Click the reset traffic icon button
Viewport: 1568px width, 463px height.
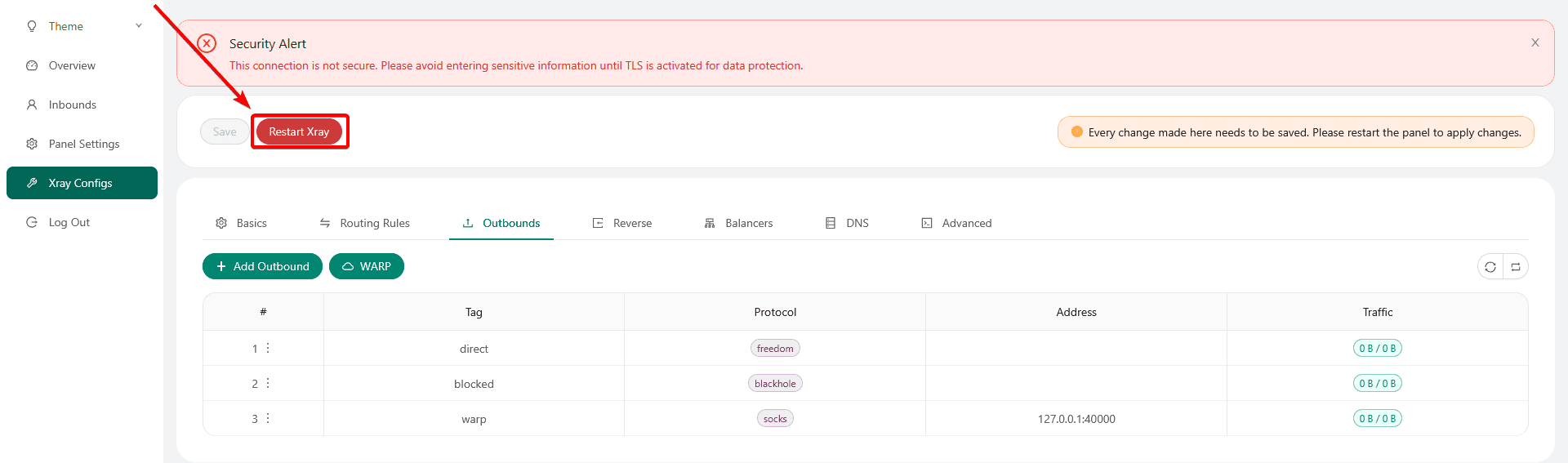(x=1516, y=267)
